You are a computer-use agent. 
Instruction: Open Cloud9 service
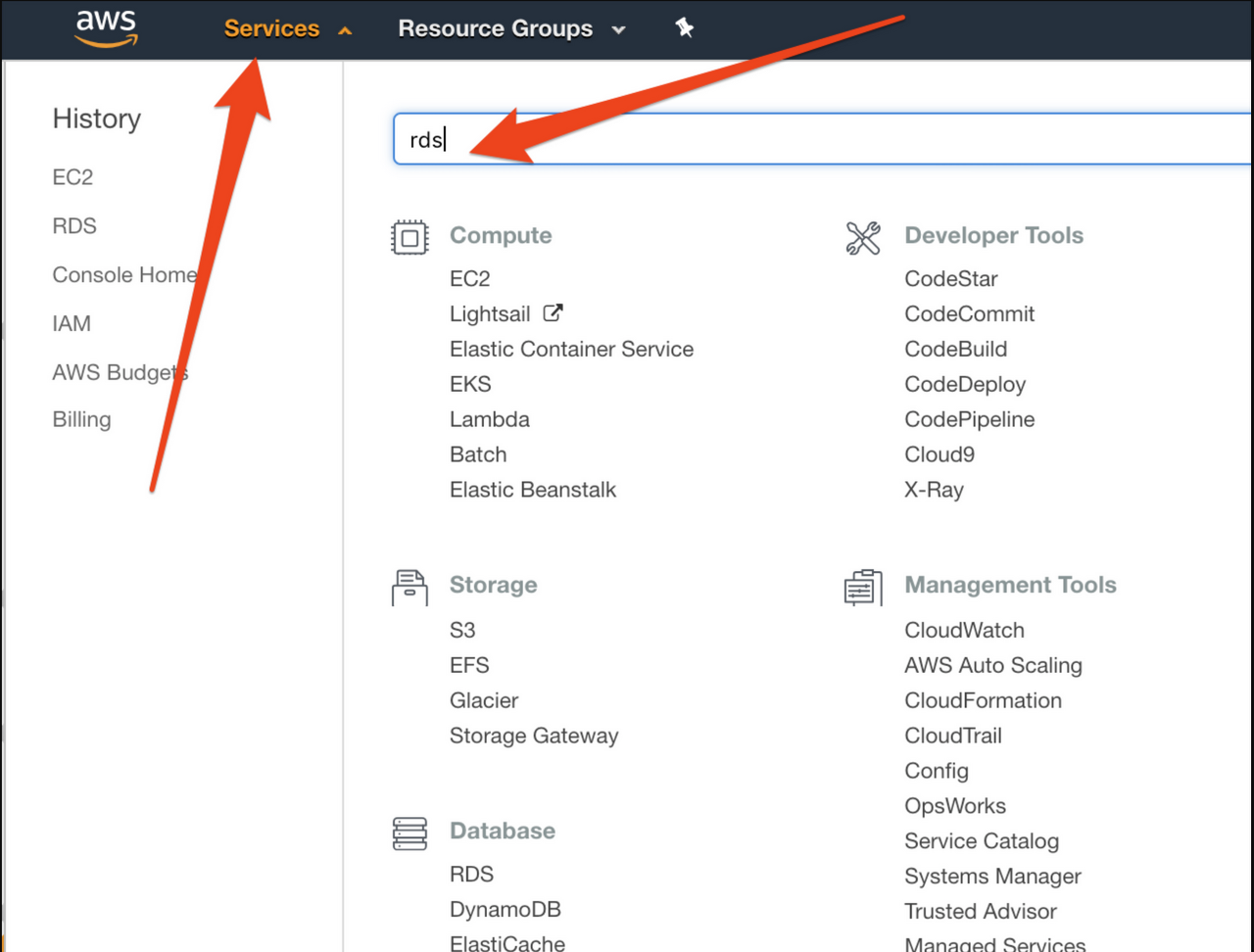pyautogui.click(x=940, y=455)
